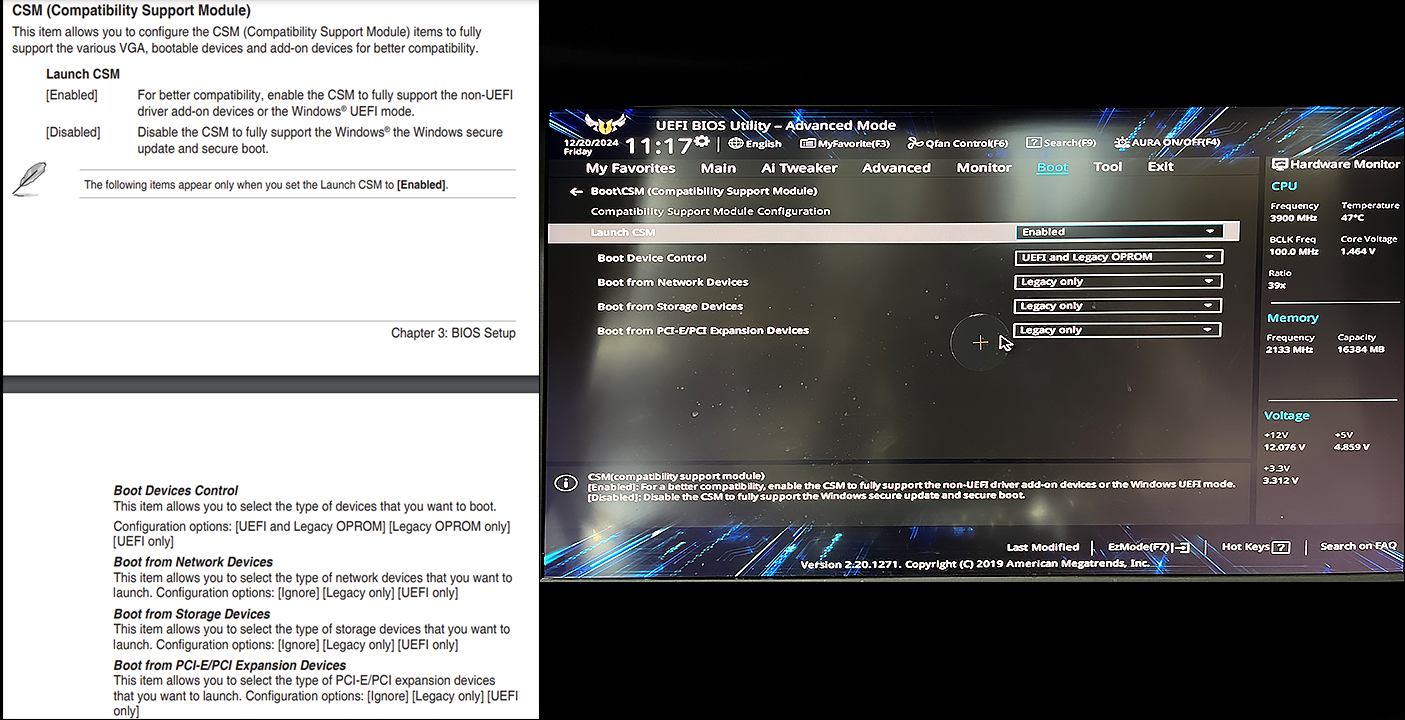Click the Last Modified button
The image size is (1405, 720).
click(x=1043, y=547)
